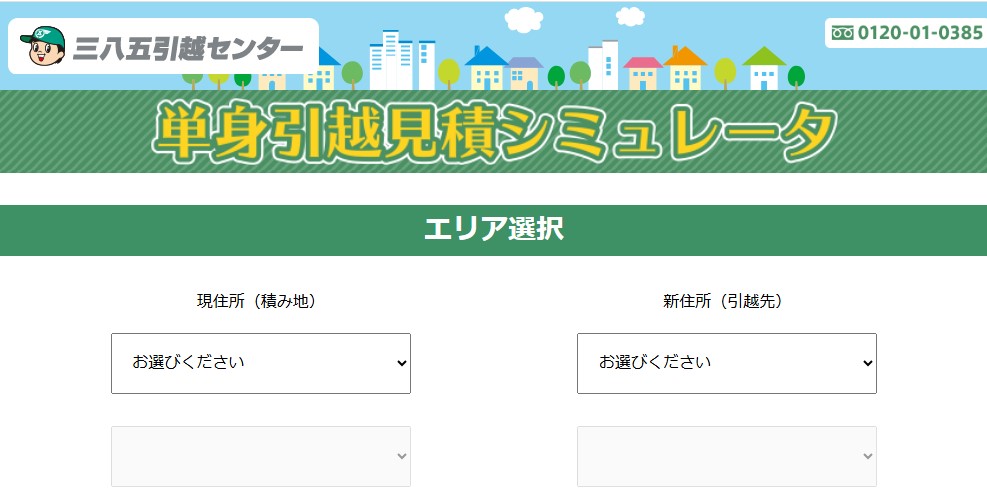The image size is (987, 501).
Task: Click the phone number 0120-01-0385
Action: [920, 33]
